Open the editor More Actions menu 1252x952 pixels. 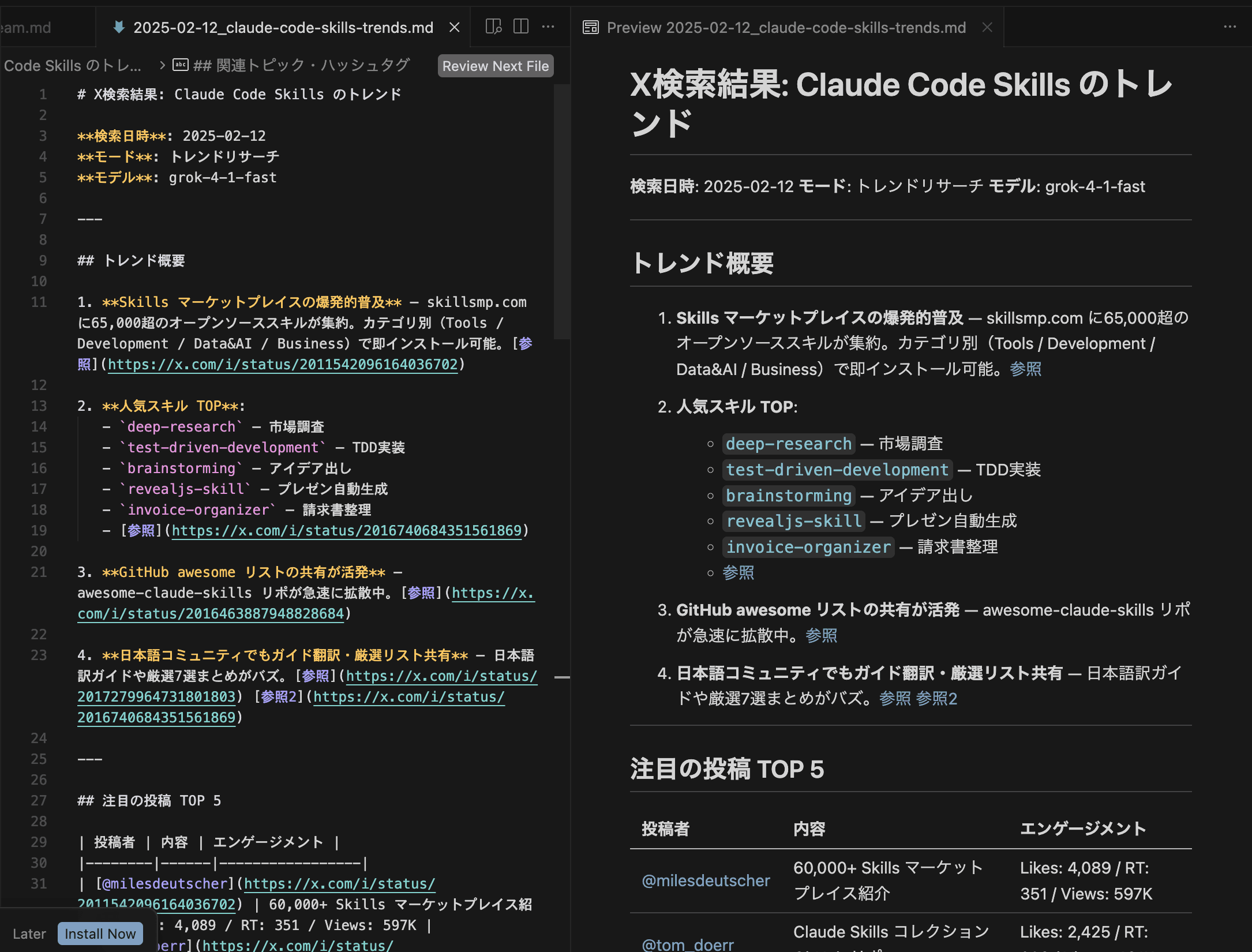click(548, 27)
